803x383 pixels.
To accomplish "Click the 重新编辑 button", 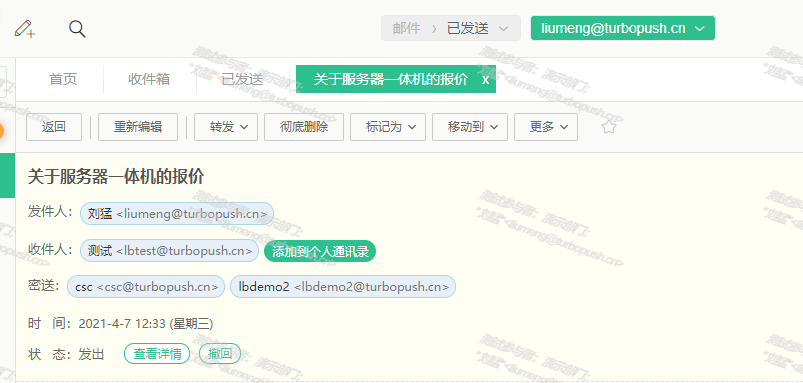I will click(138, 127).
